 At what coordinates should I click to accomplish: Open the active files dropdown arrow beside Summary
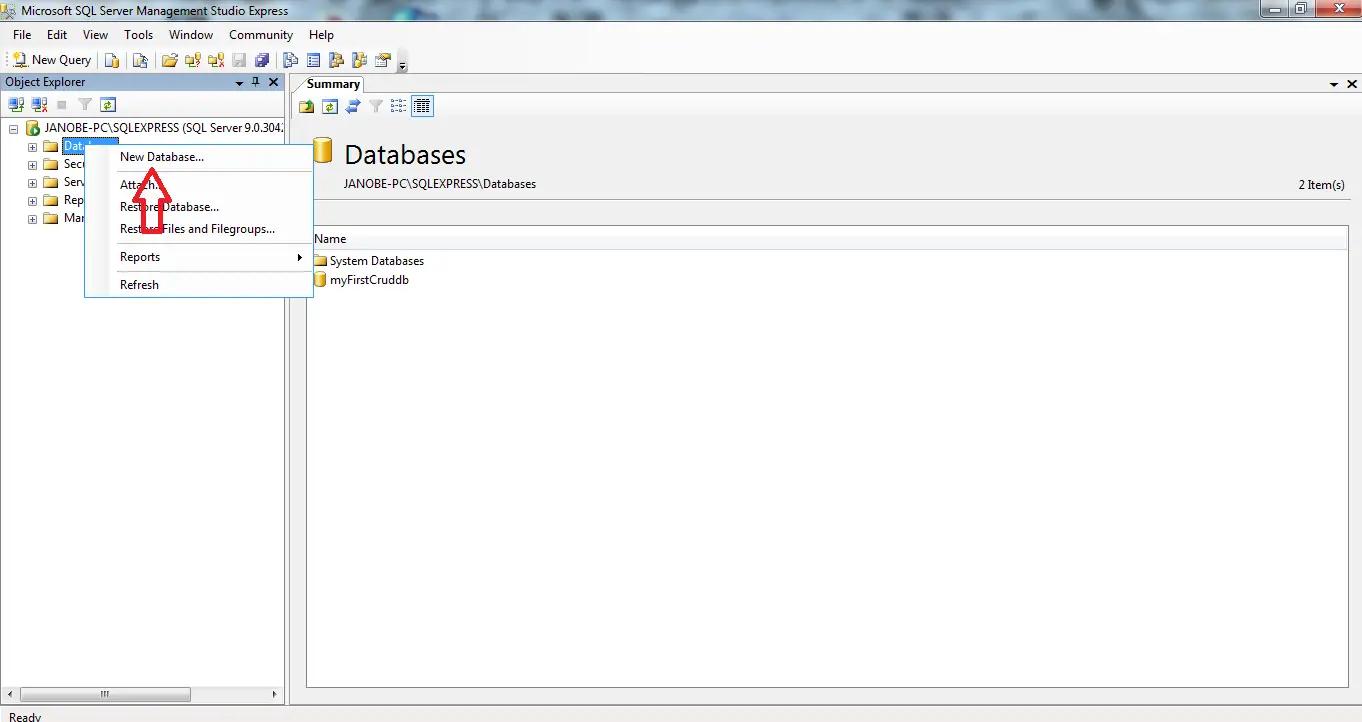tap(1335, 85)
